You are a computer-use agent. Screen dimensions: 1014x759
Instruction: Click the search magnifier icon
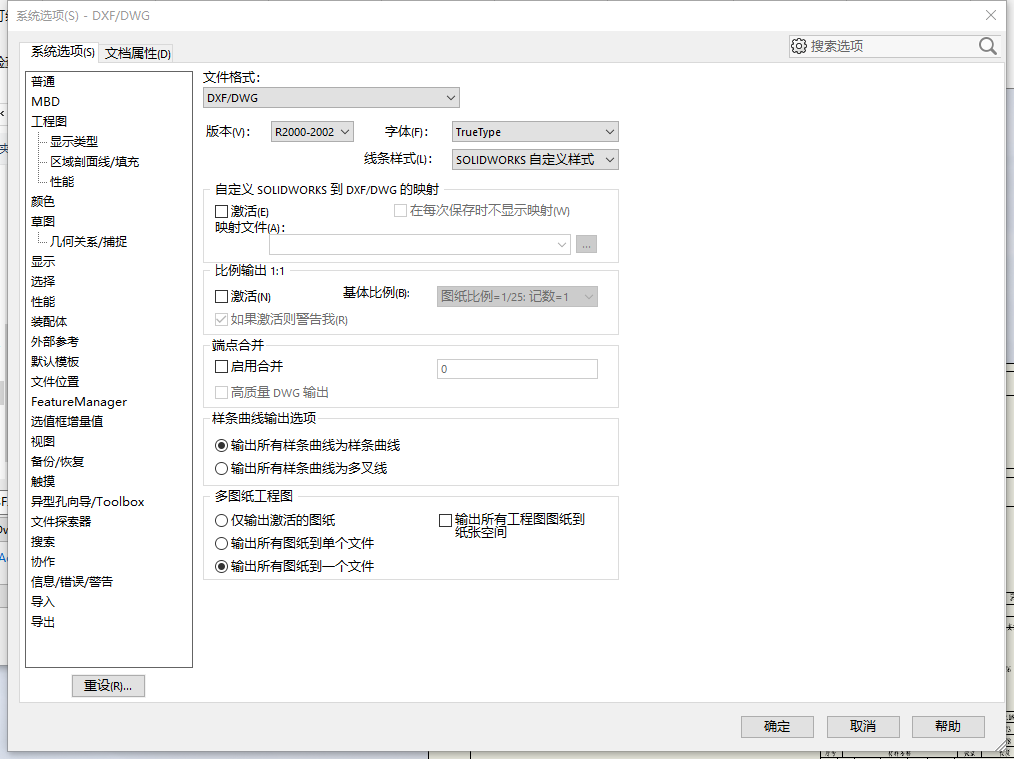coord(987,46)
